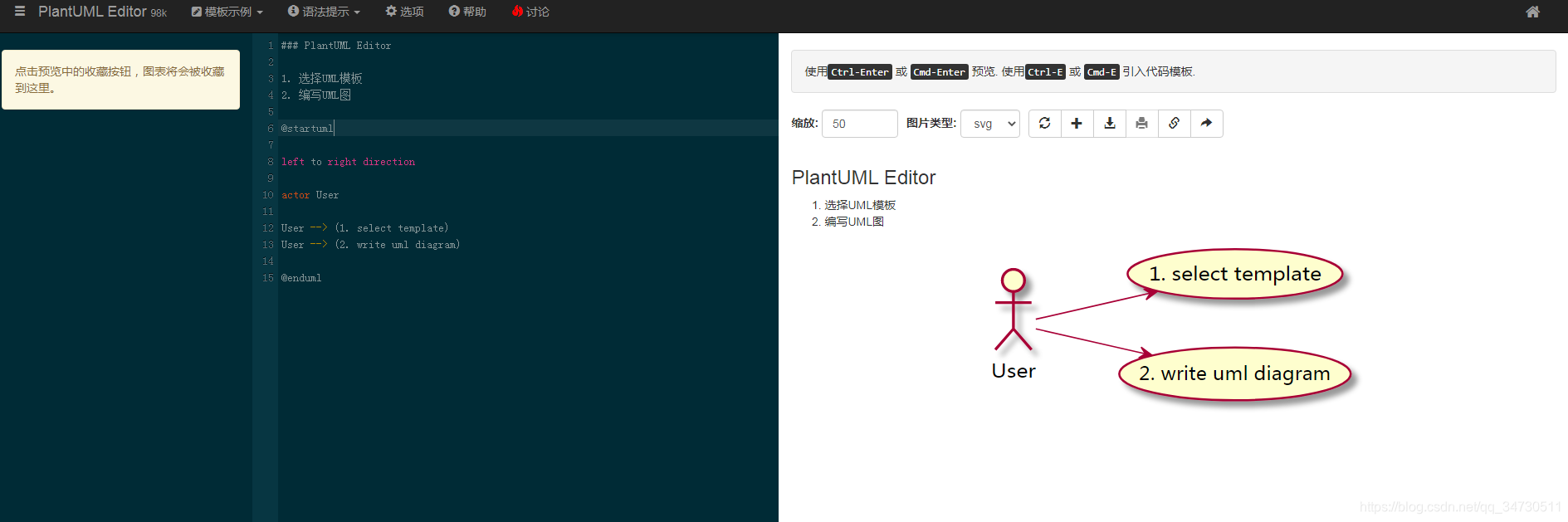Open the 讨论 discussion link

[x=530, y=12]
